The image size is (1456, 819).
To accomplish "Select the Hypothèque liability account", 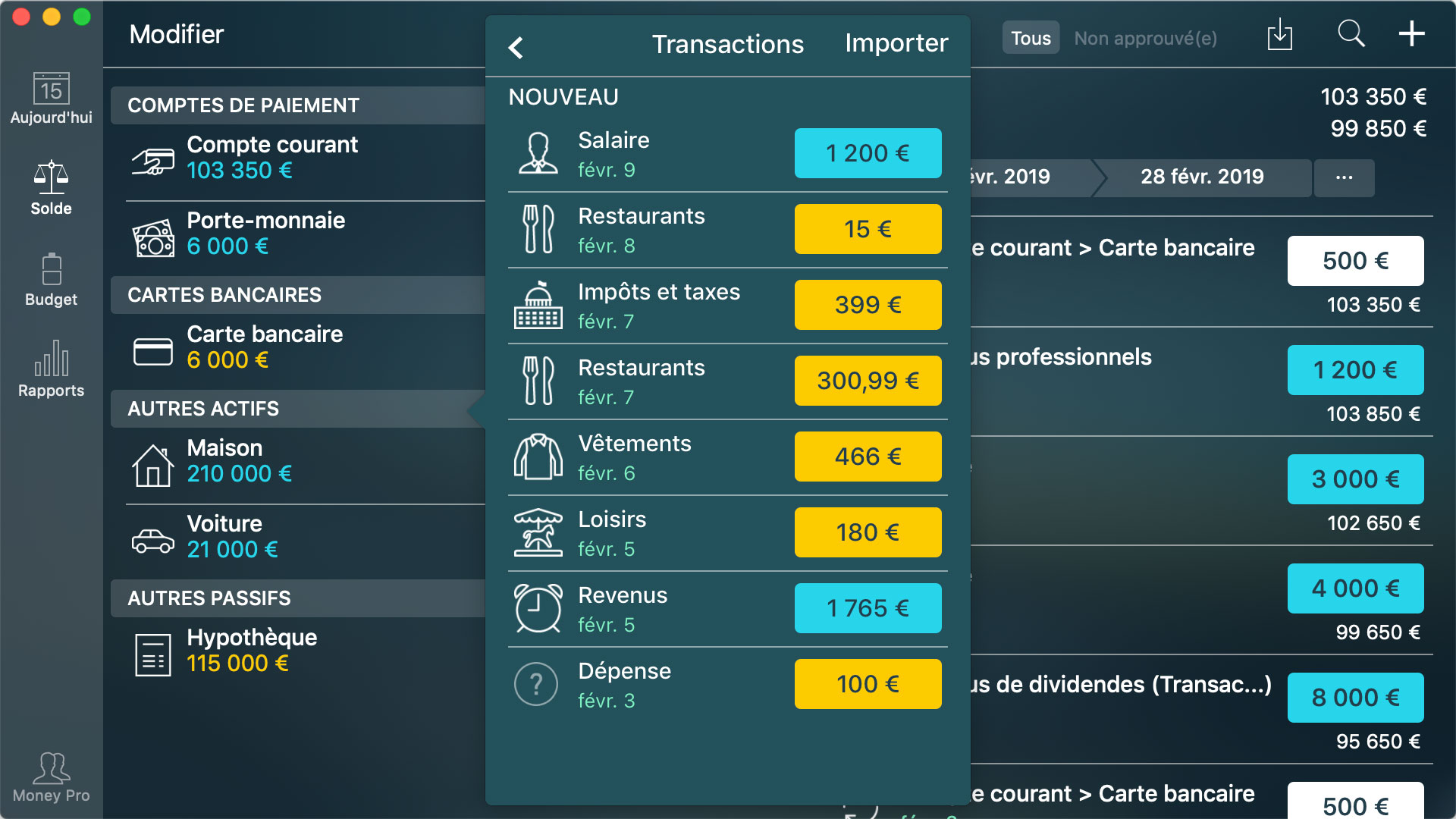I will (x=252, y=649).
